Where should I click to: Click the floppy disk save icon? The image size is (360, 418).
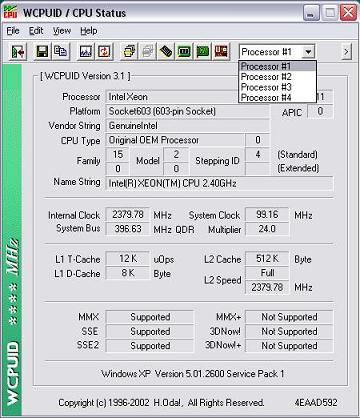tap(42, 52)
